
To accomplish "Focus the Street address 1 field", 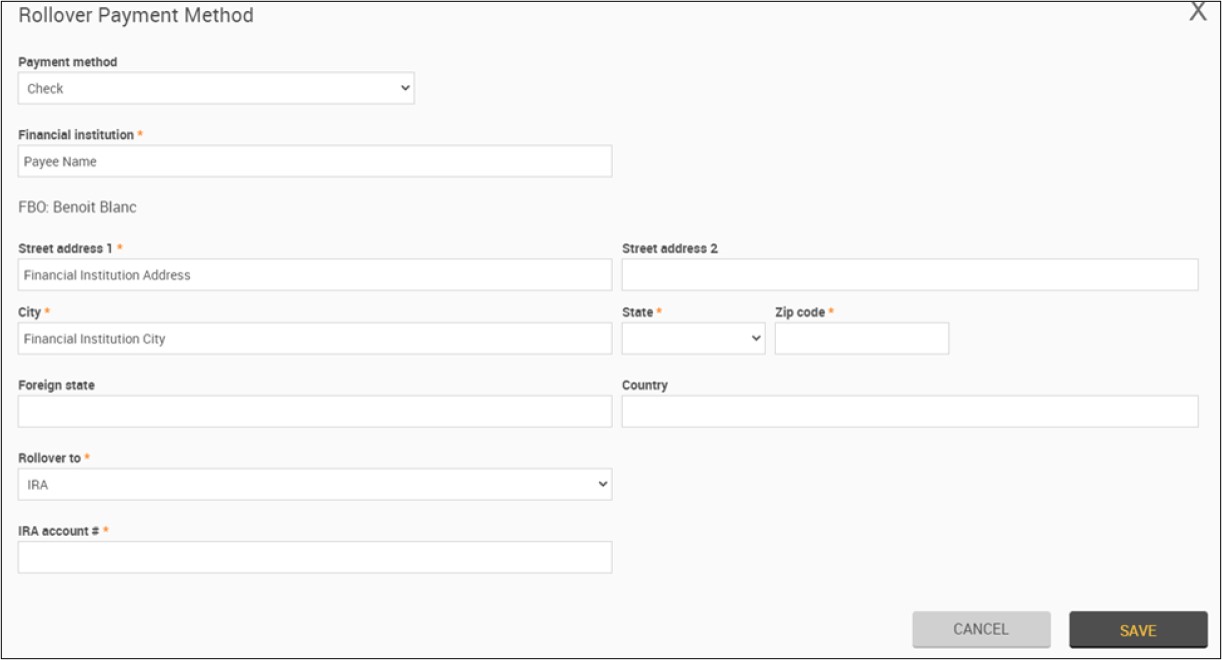I will (x=315, y=275).
